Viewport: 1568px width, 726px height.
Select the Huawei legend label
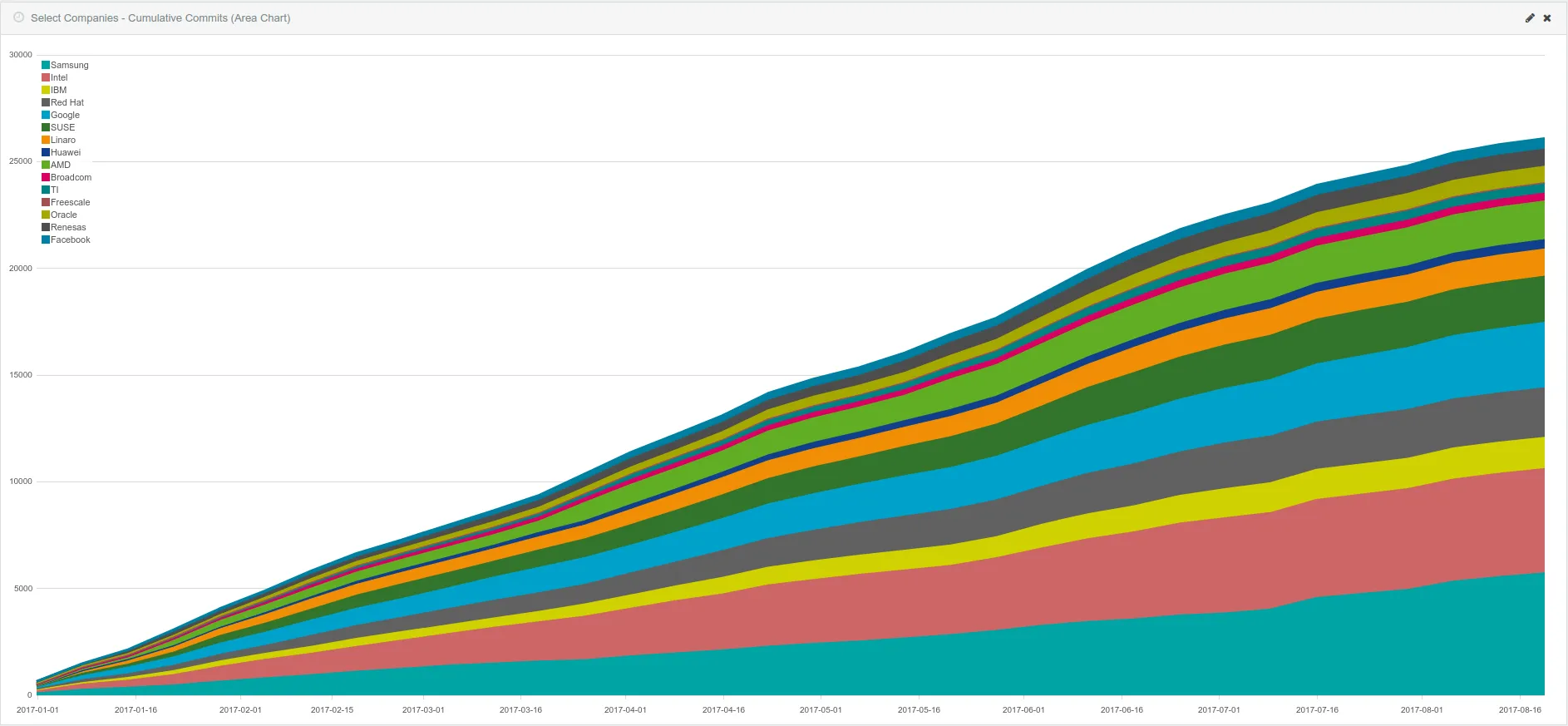[66, 152]
